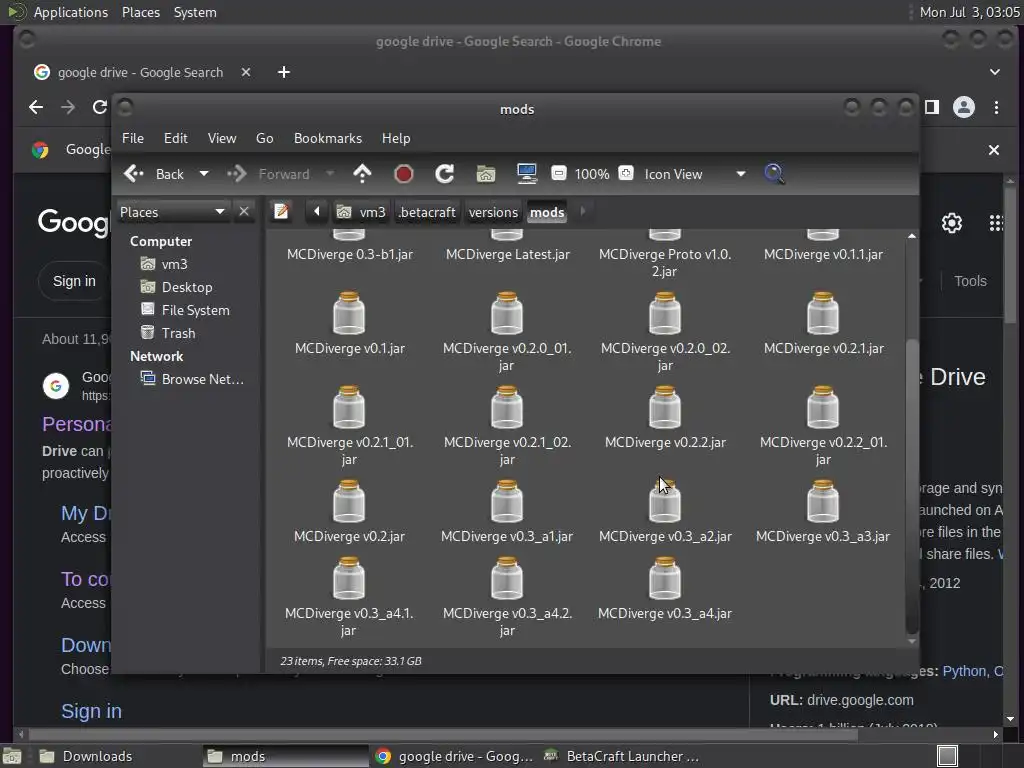This screenshot has width=1024, height=768.
Task: Select vm3 home in sidebar
Action: pos(165,264)
